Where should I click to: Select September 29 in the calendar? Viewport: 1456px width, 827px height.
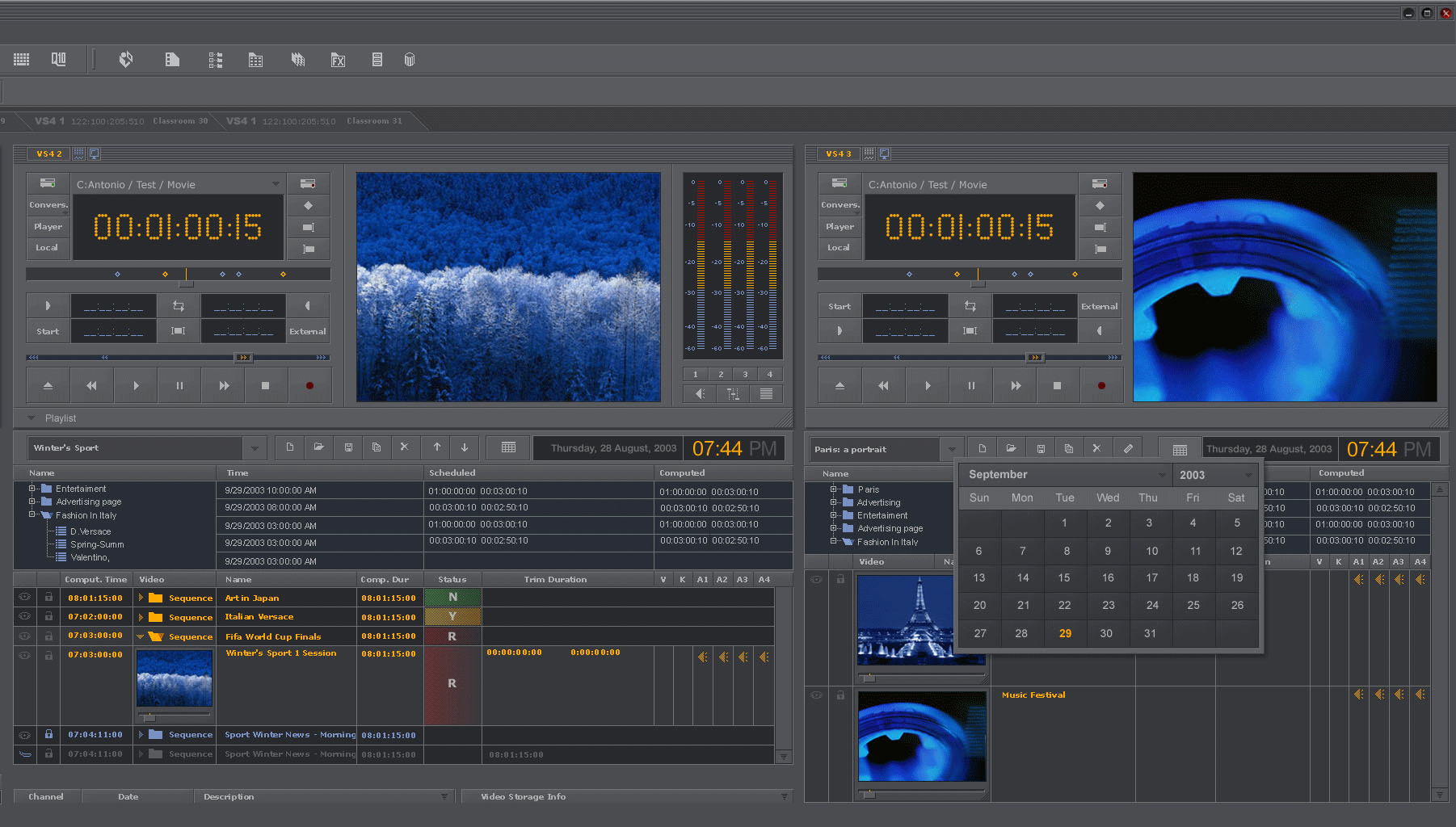coord(1065,633)
